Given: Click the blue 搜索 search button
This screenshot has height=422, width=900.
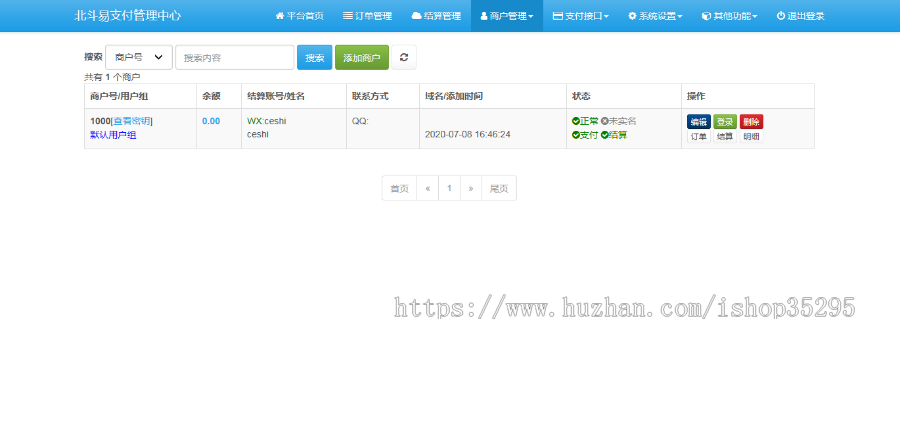Looking at the screenshot, I should (x=314, y=58).
